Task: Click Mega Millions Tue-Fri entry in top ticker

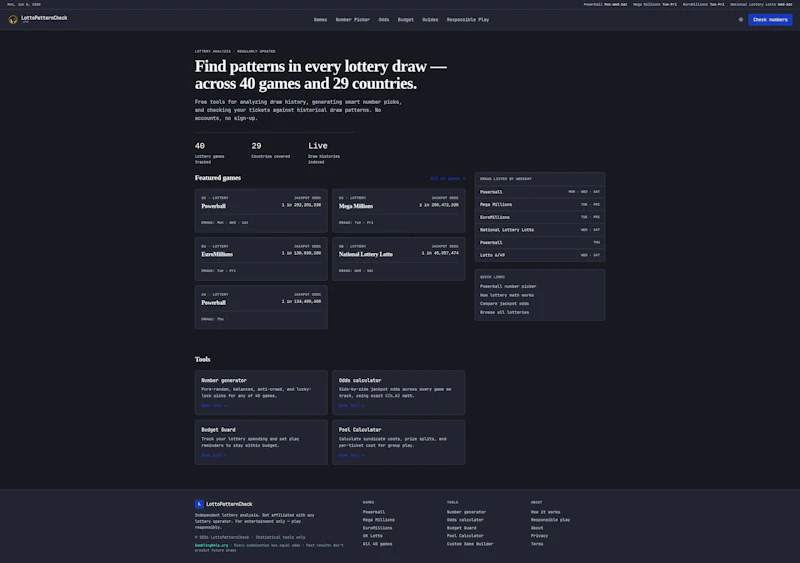Action: [655, 5]
